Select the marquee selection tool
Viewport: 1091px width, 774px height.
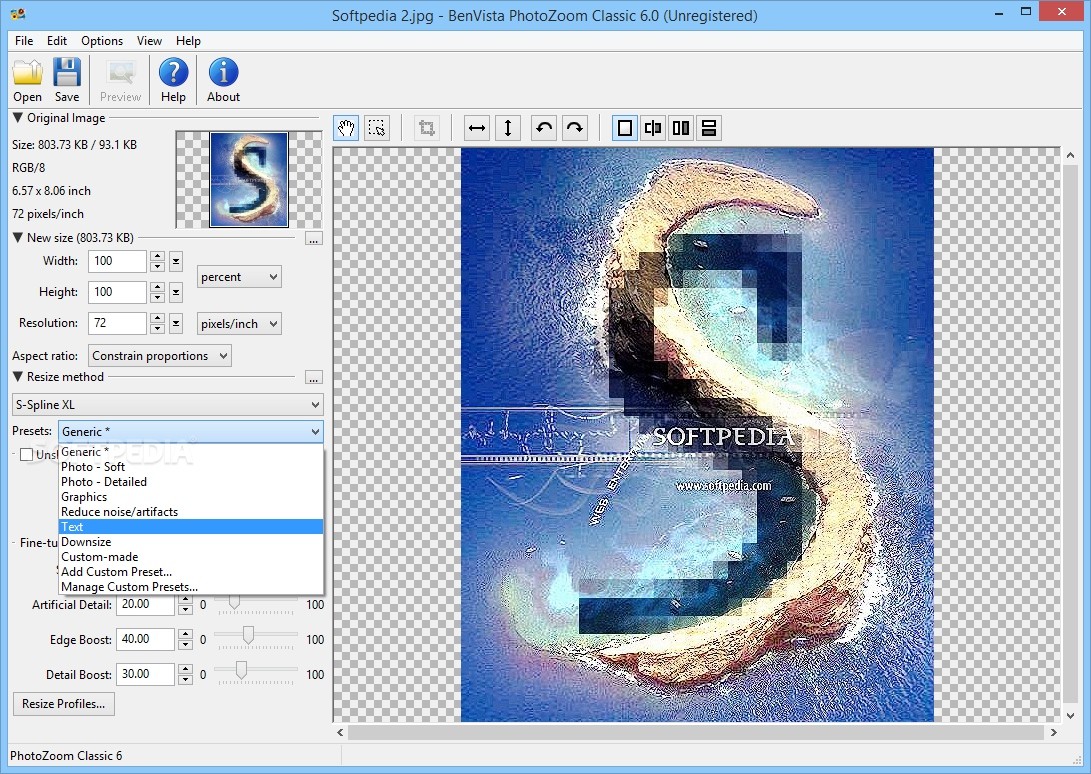376,128
